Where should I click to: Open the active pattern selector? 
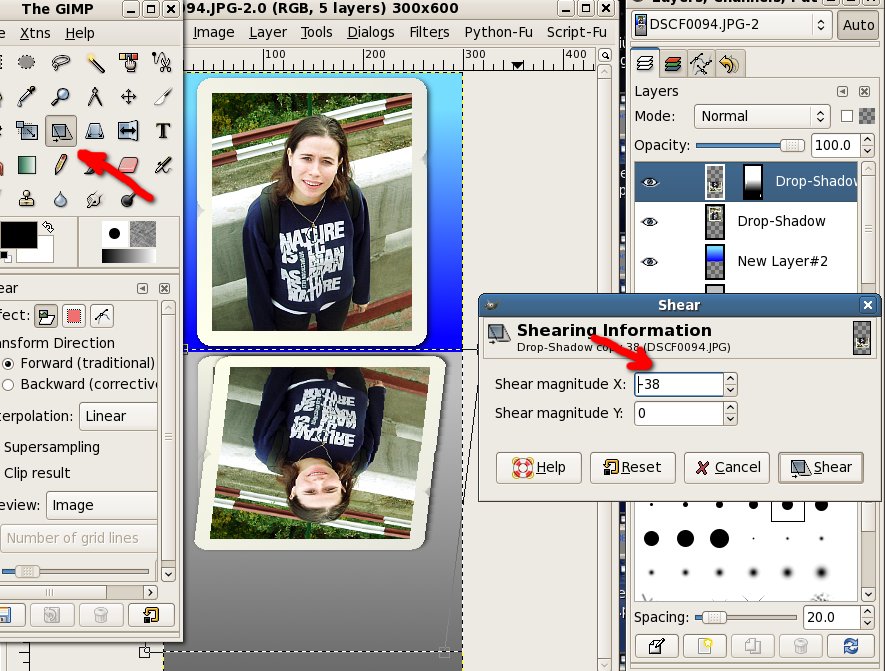pyautogui.click(x=143, y=234)
